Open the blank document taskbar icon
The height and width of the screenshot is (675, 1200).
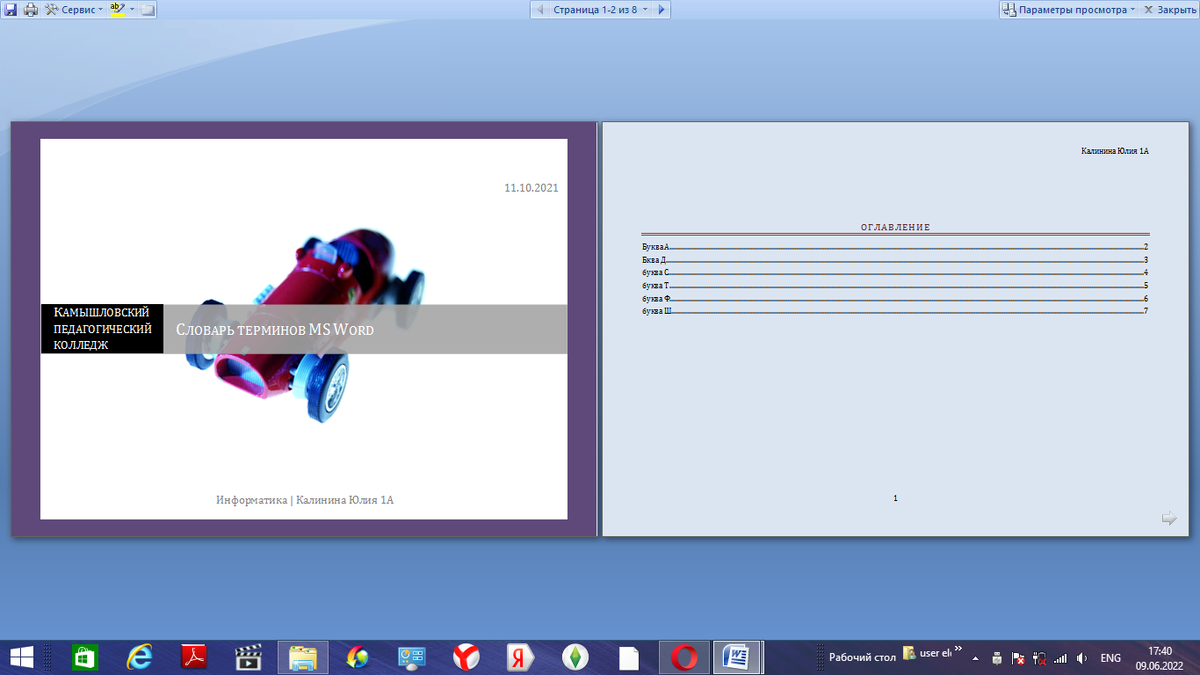[x=628, y=657]
